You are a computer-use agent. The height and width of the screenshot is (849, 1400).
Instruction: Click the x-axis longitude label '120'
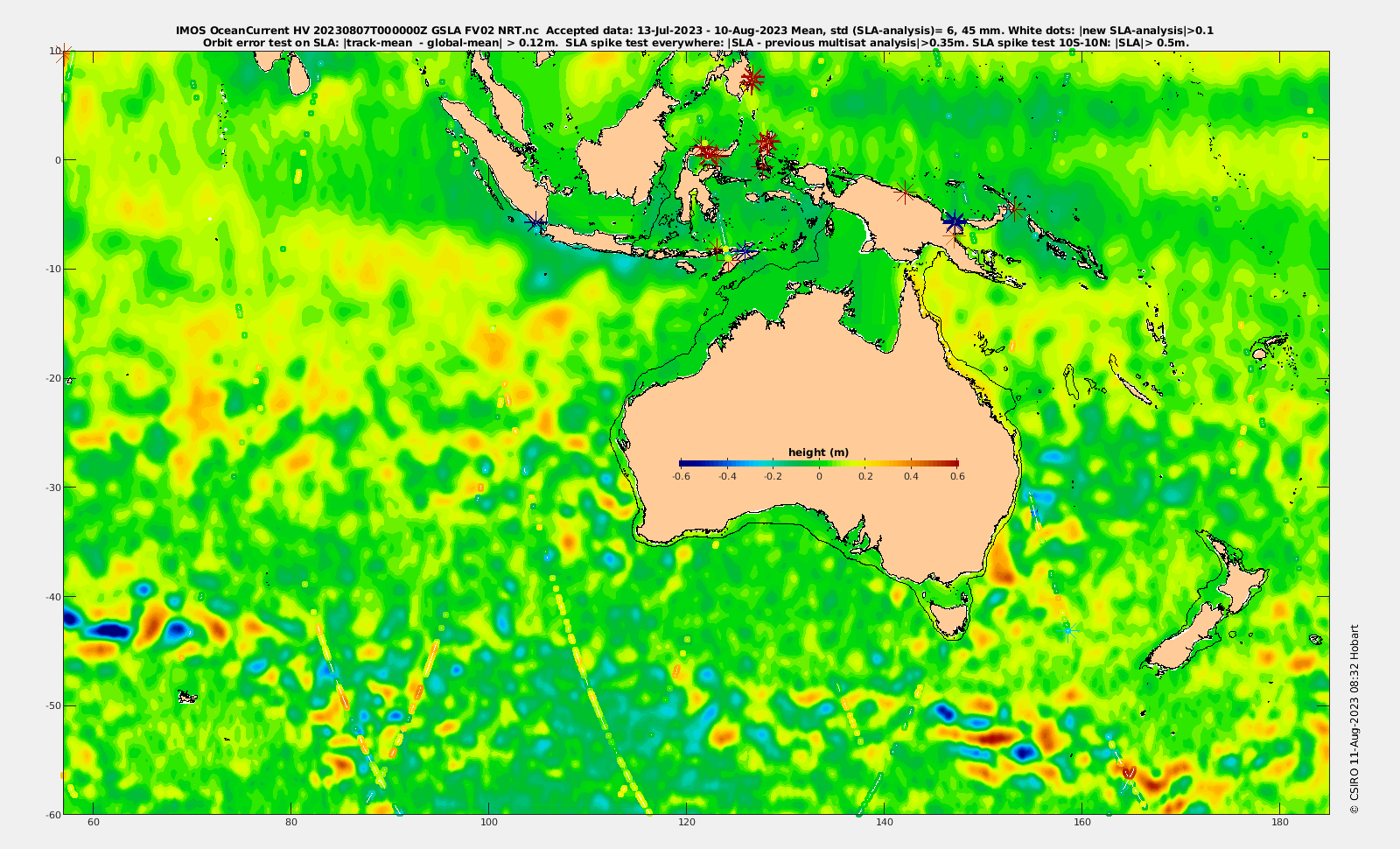[x=687, y=822]
